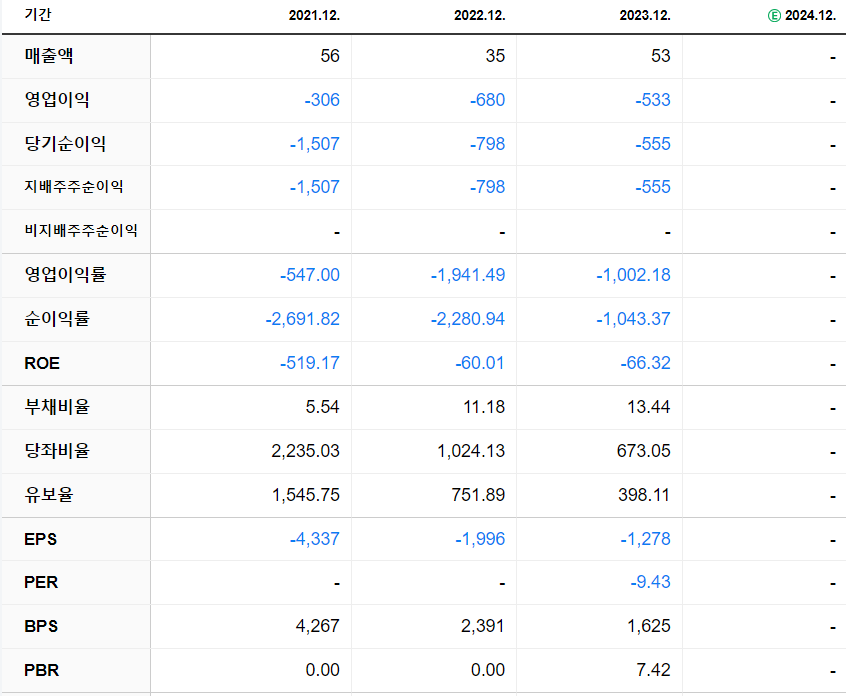Click 영업이익 value -306
The width and height of the screenshot is (846, 696).
pos(322,100)
